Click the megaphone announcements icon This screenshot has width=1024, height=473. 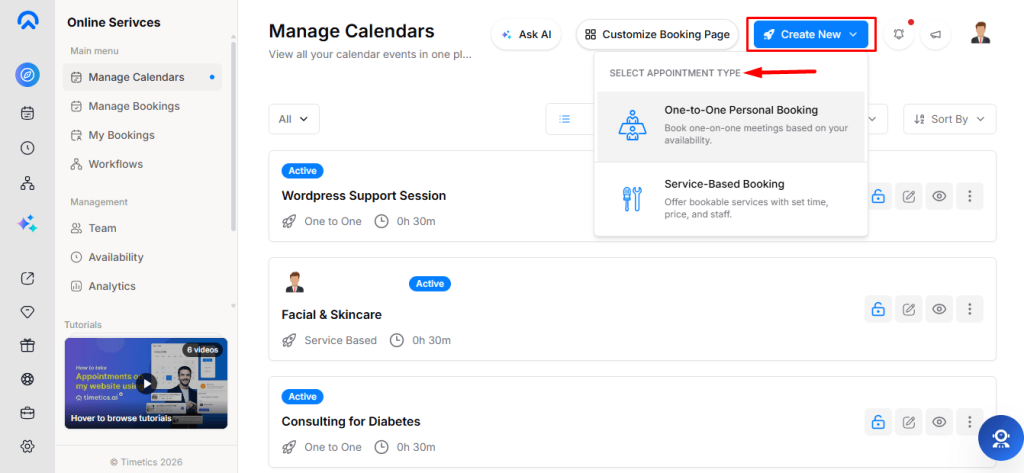[x=935, y=35]
